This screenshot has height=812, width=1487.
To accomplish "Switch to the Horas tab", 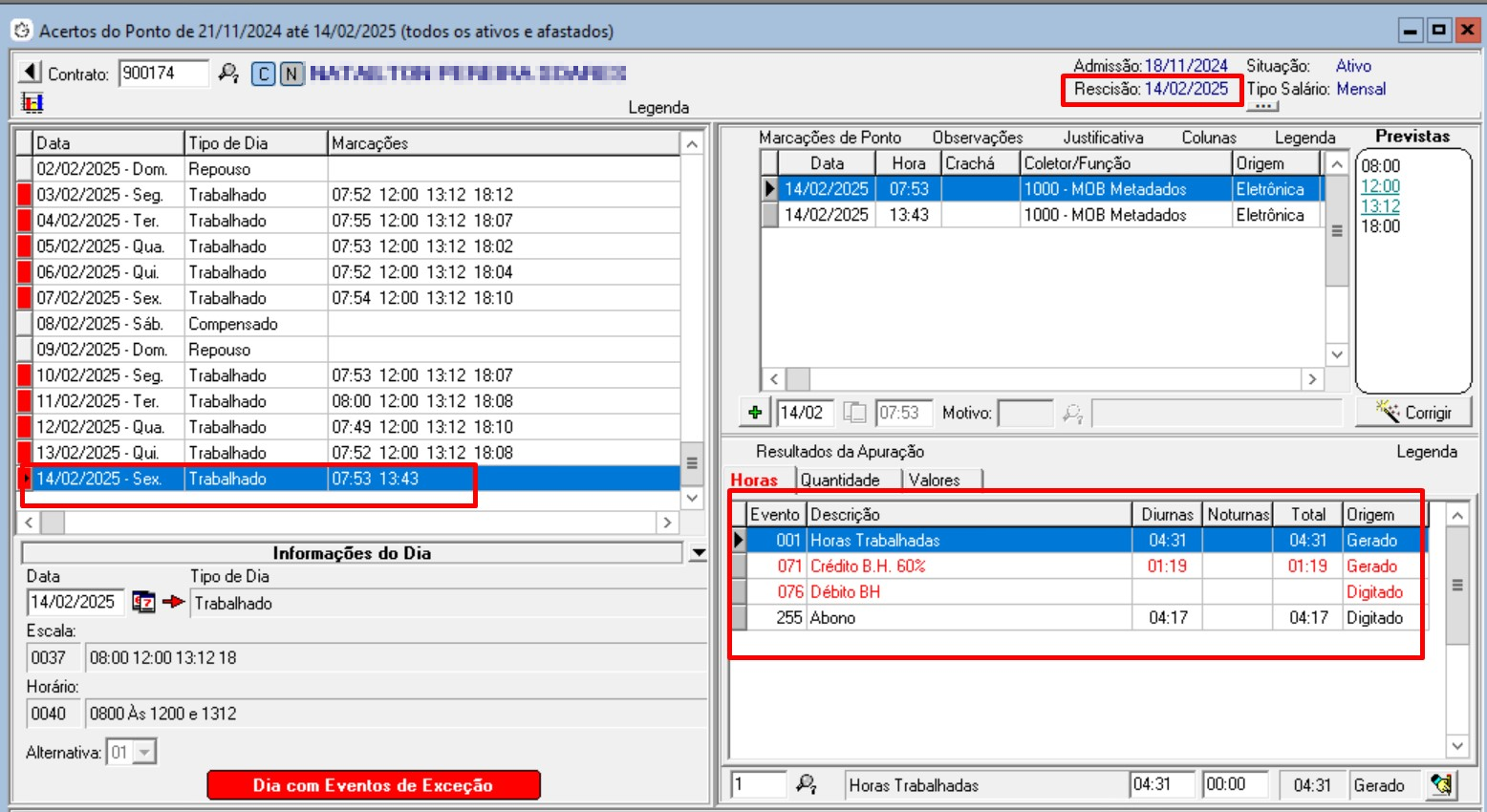I will click(x=754, y=480).
